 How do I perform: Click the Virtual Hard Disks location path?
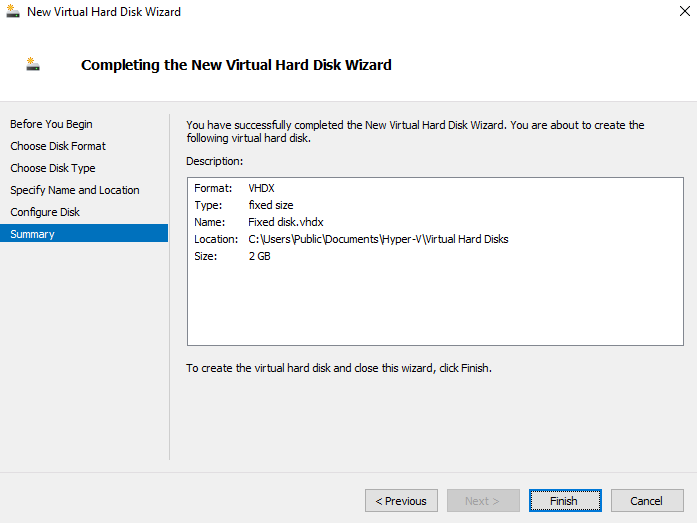[x=378, y=239]
